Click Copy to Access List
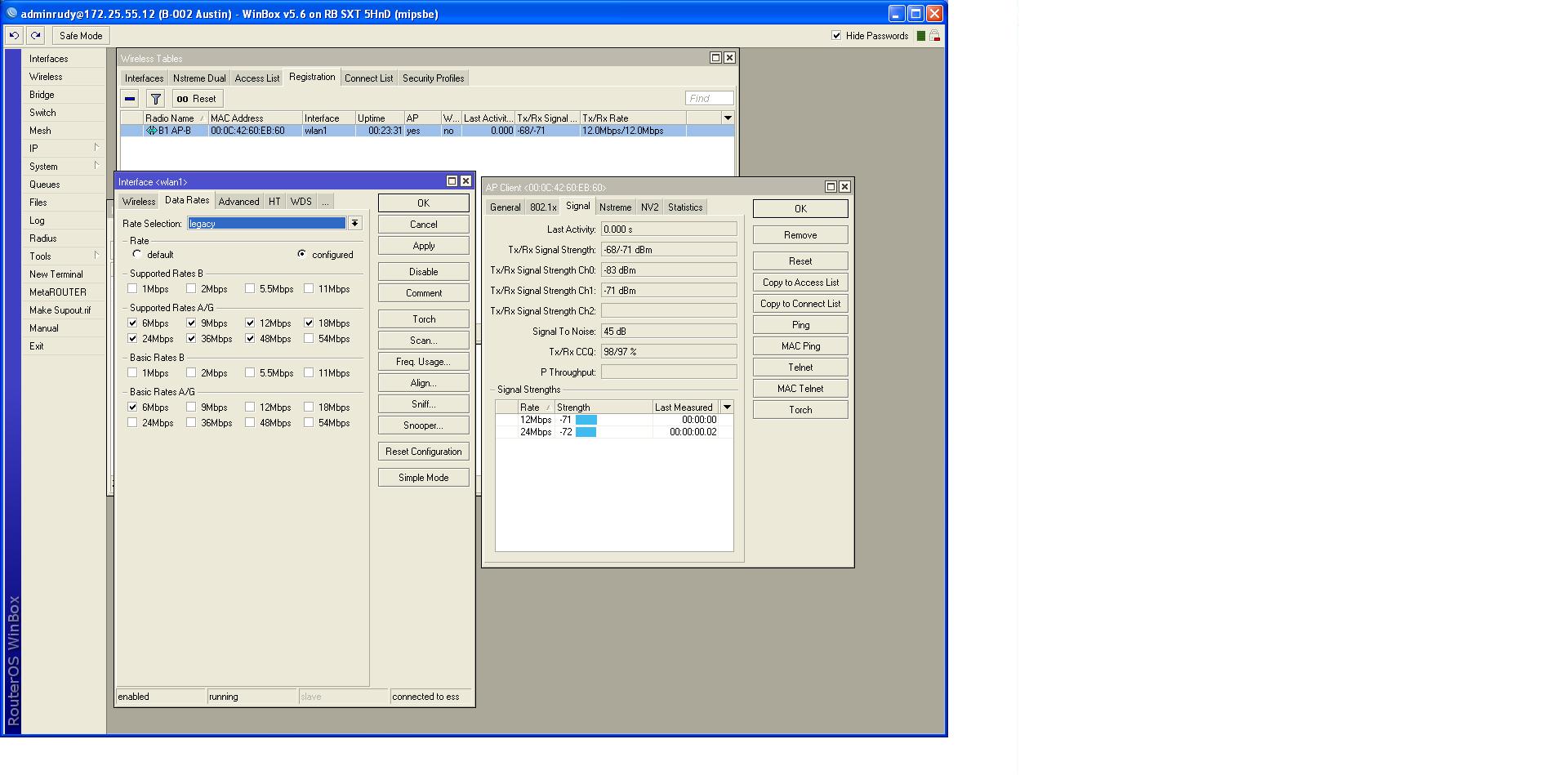1568x775 pixels. (x=800, y=283)
